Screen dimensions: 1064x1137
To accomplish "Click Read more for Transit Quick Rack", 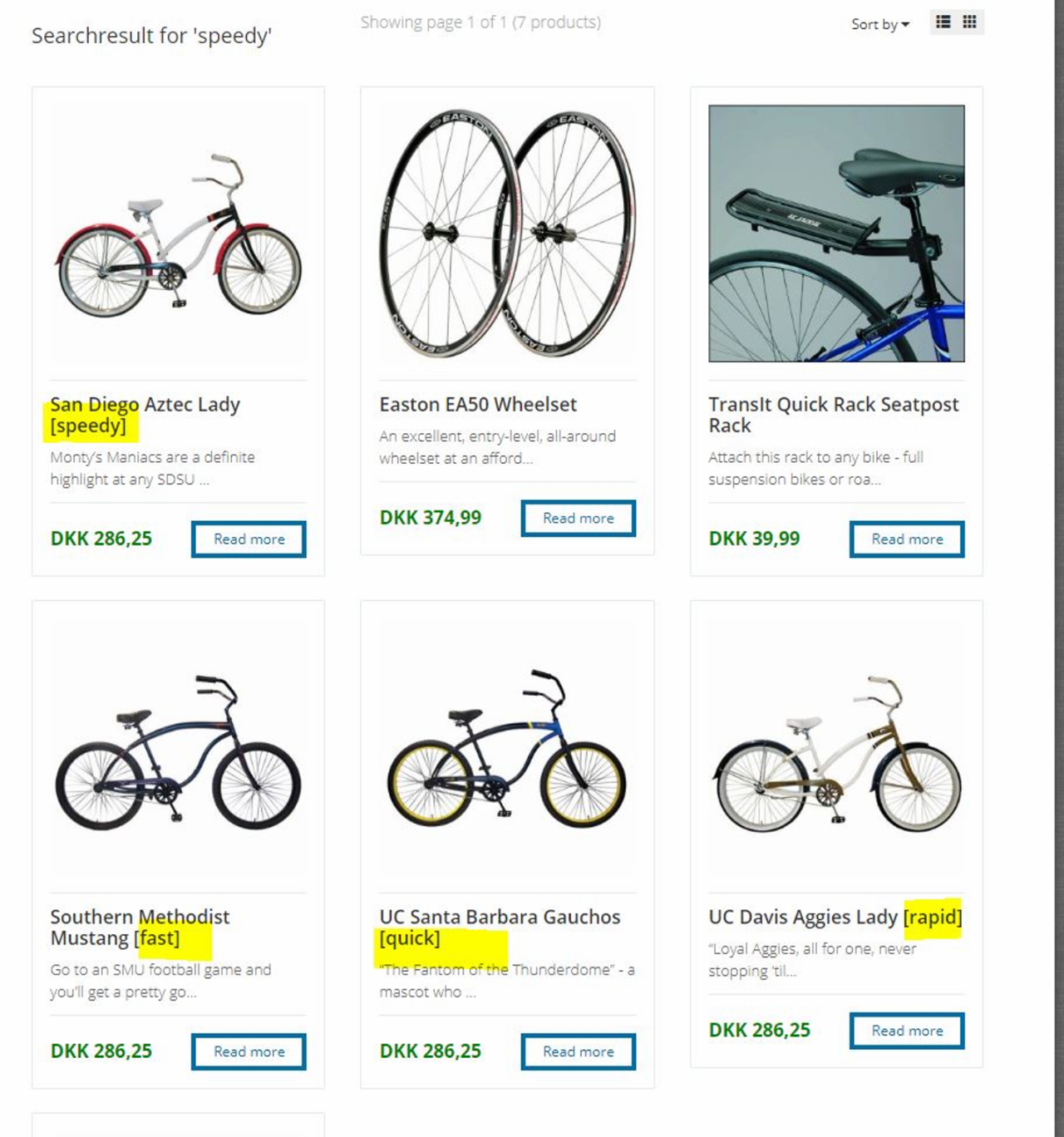I will point(907,539).
